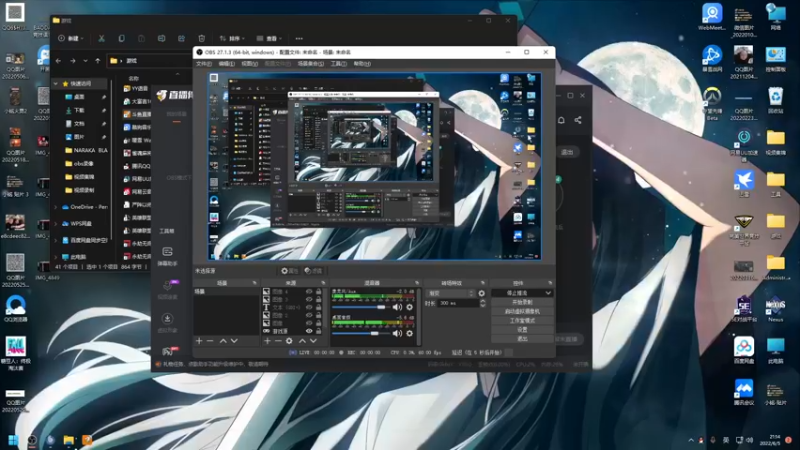The width and height of the screenshot is (800, 450).
Task: Go back using File Explorer's back arrow
Action: click(59, 61)
